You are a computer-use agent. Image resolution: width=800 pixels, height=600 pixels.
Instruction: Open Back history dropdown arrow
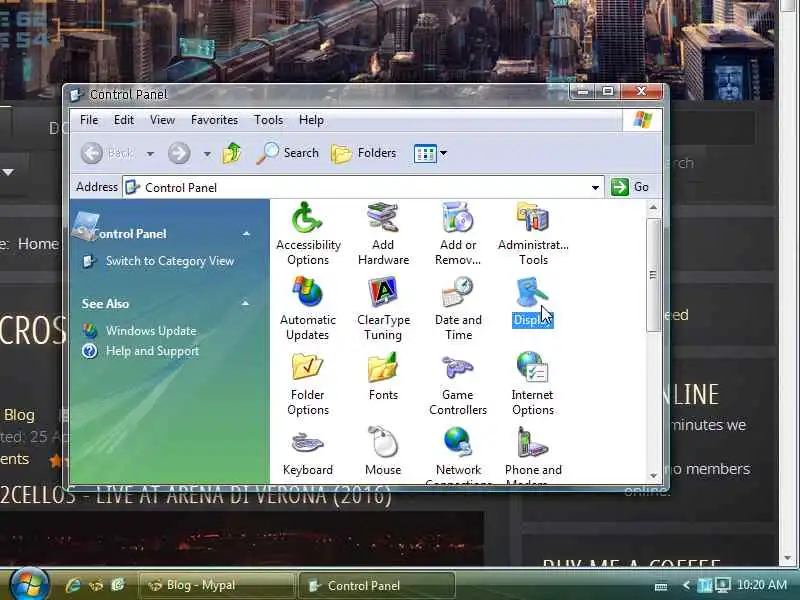150,153
